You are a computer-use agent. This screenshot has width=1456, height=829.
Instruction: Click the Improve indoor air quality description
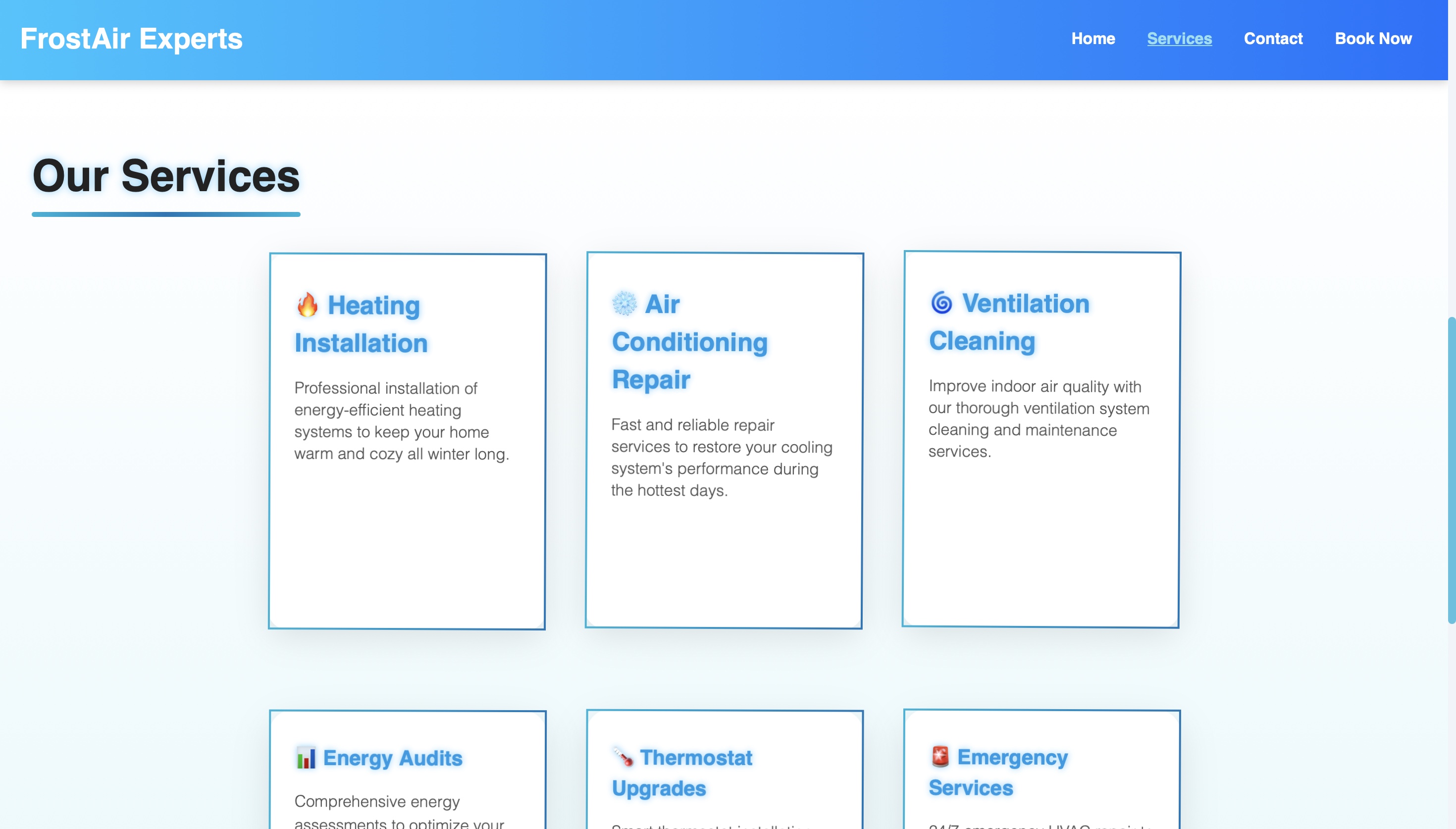click(x=1039, y=418)
